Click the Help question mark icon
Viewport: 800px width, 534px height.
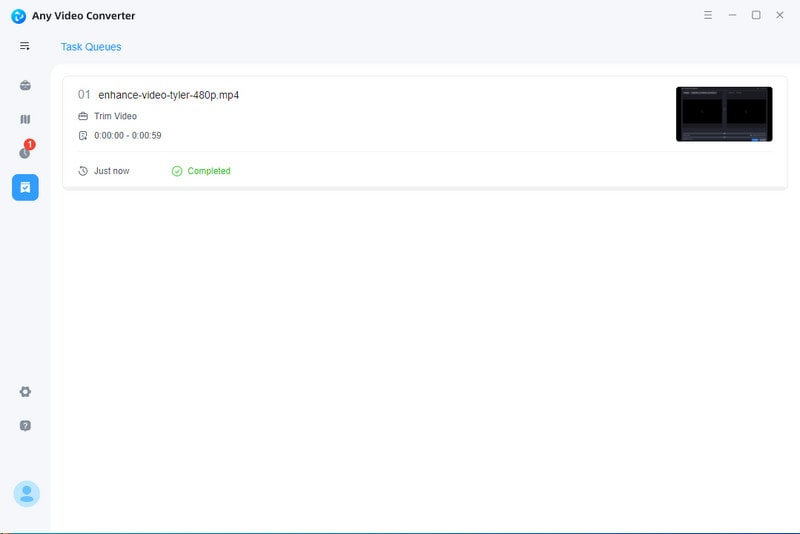click(25, 425)
